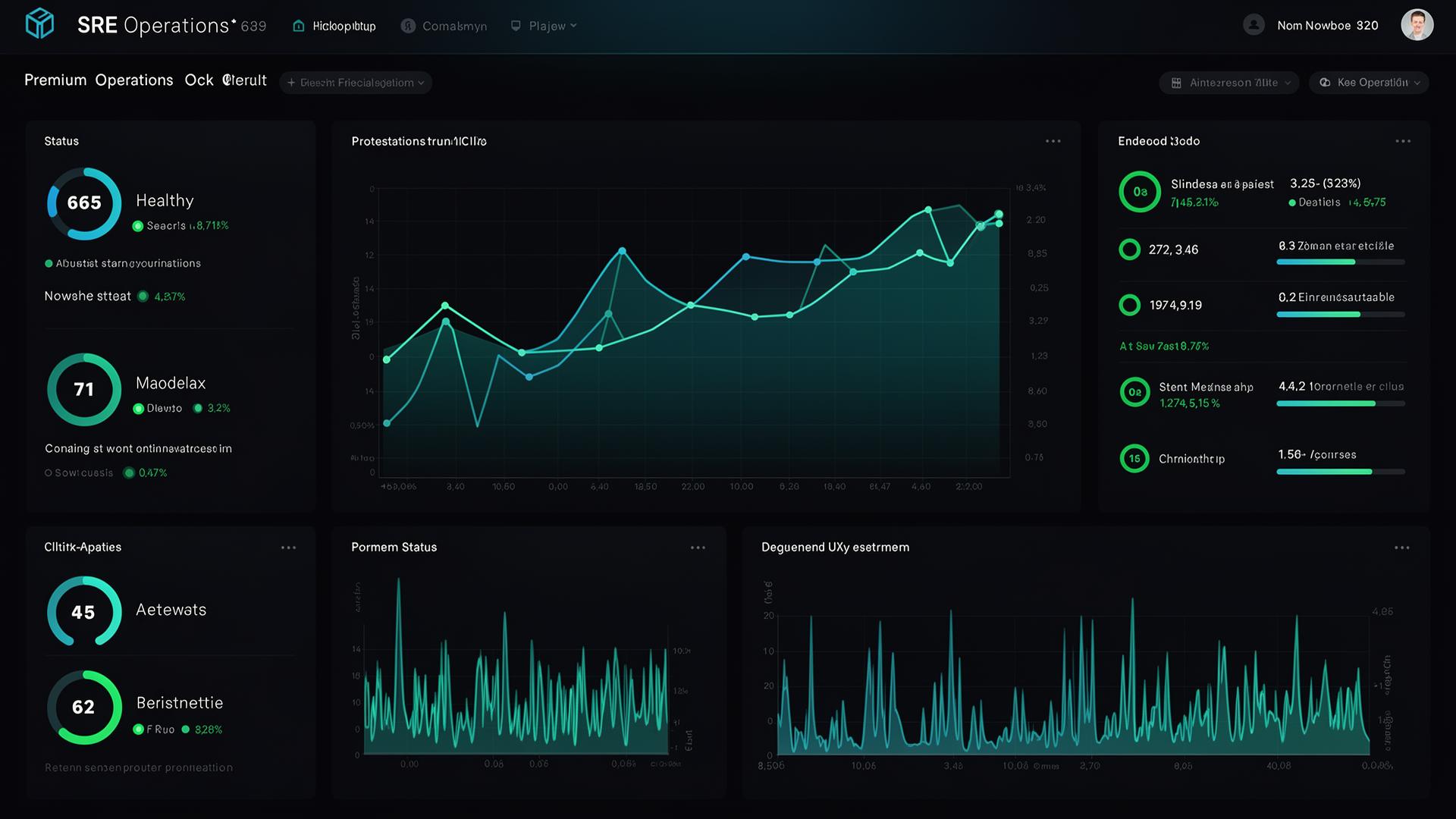Screen dimensions: 1456x819
Task: Click the Abustist starncyourinations status dot
Action: (x=49, y=264)
